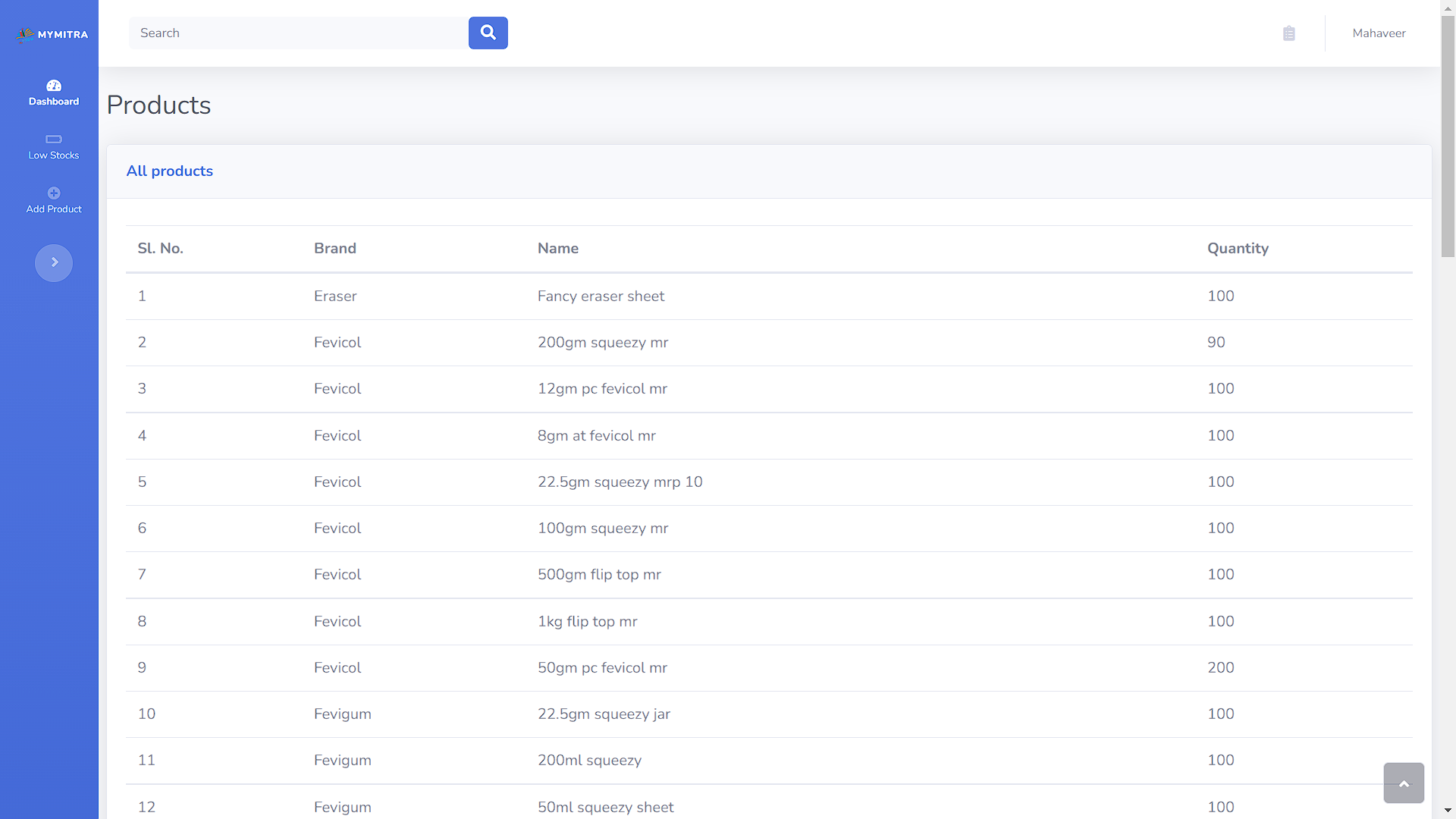Open the Mahaveer user menu
Viewport: 1456px width, 819px height.
pyautogui.click(x=1379, y=33)
